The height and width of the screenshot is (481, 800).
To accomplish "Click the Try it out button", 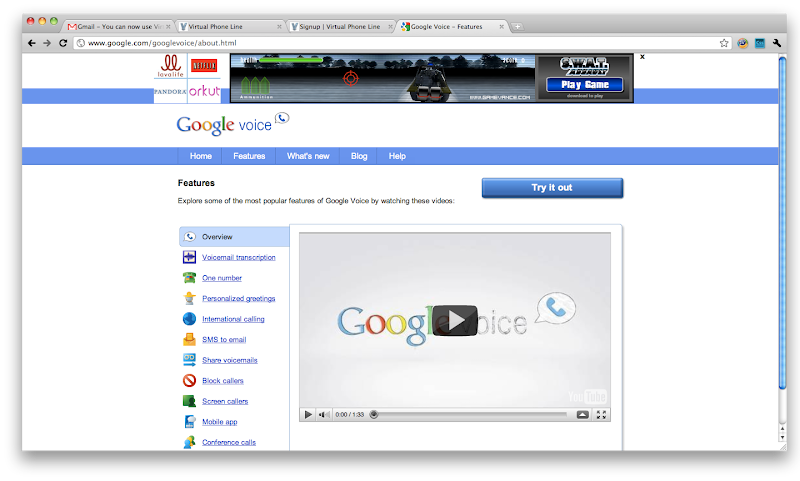I will point(552,188).
